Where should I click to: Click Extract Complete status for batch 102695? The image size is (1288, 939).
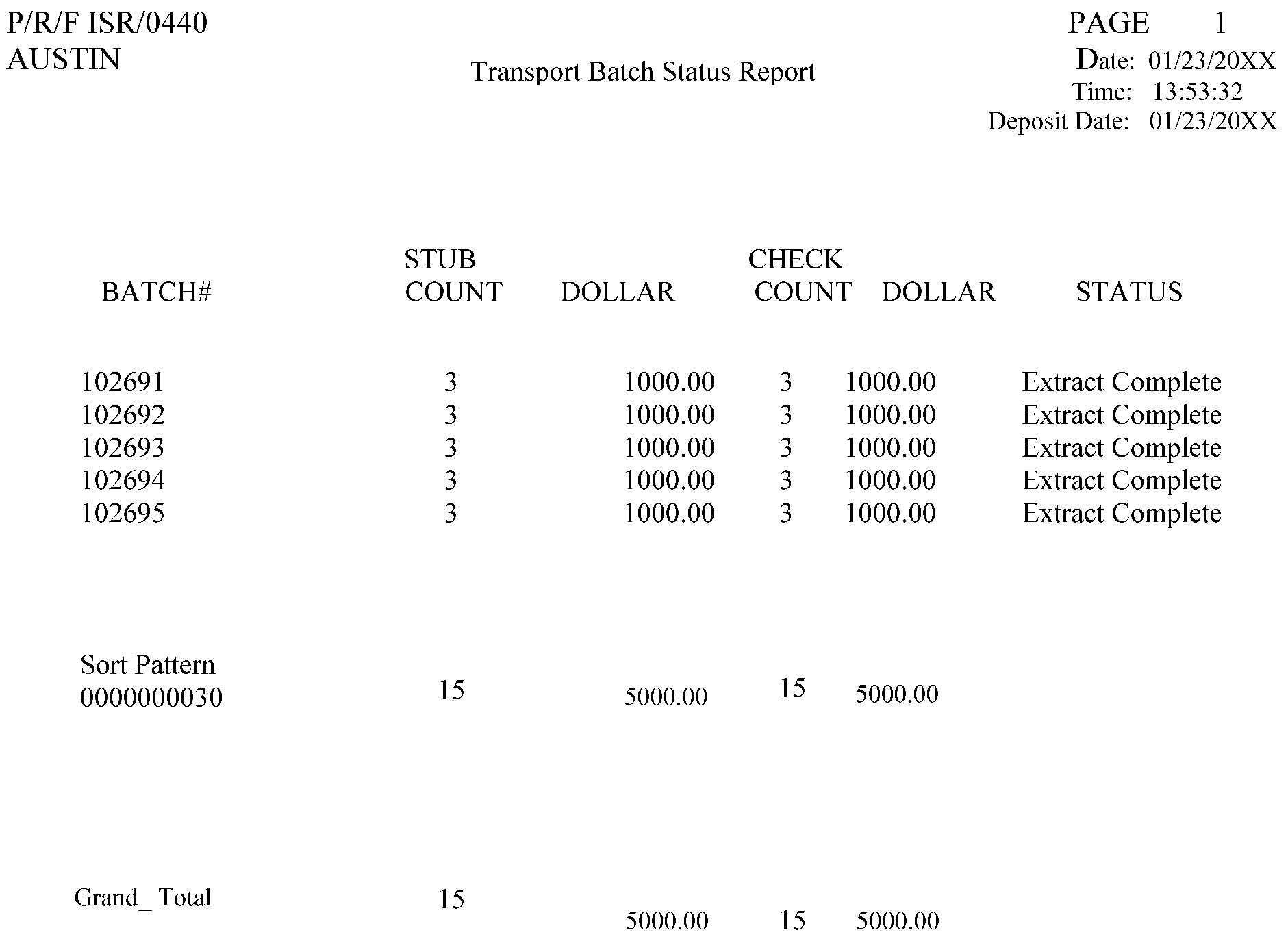pos(1122,514)
